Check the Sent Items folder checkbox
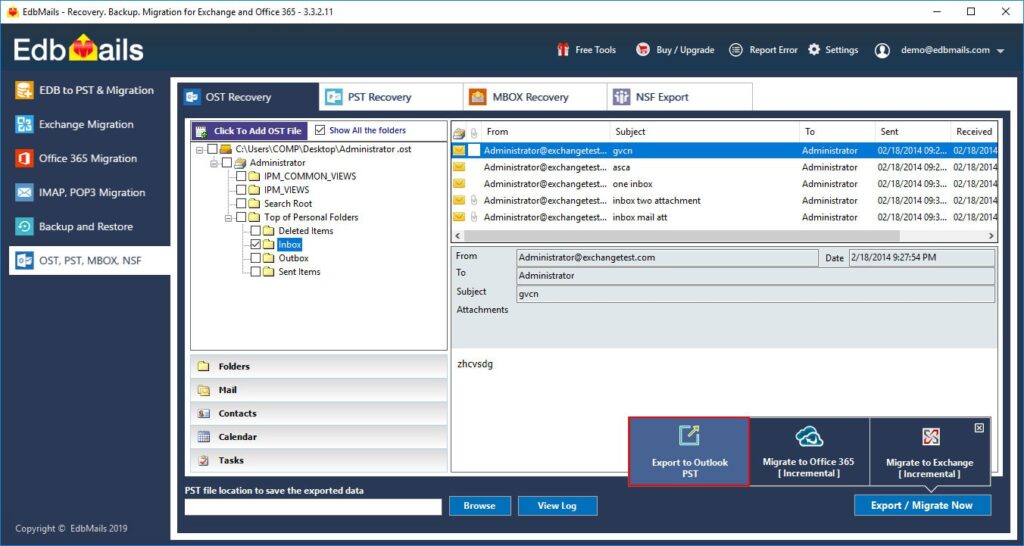Image resolution: width=1024 pixels, height=546 pixels. [255, 272]
